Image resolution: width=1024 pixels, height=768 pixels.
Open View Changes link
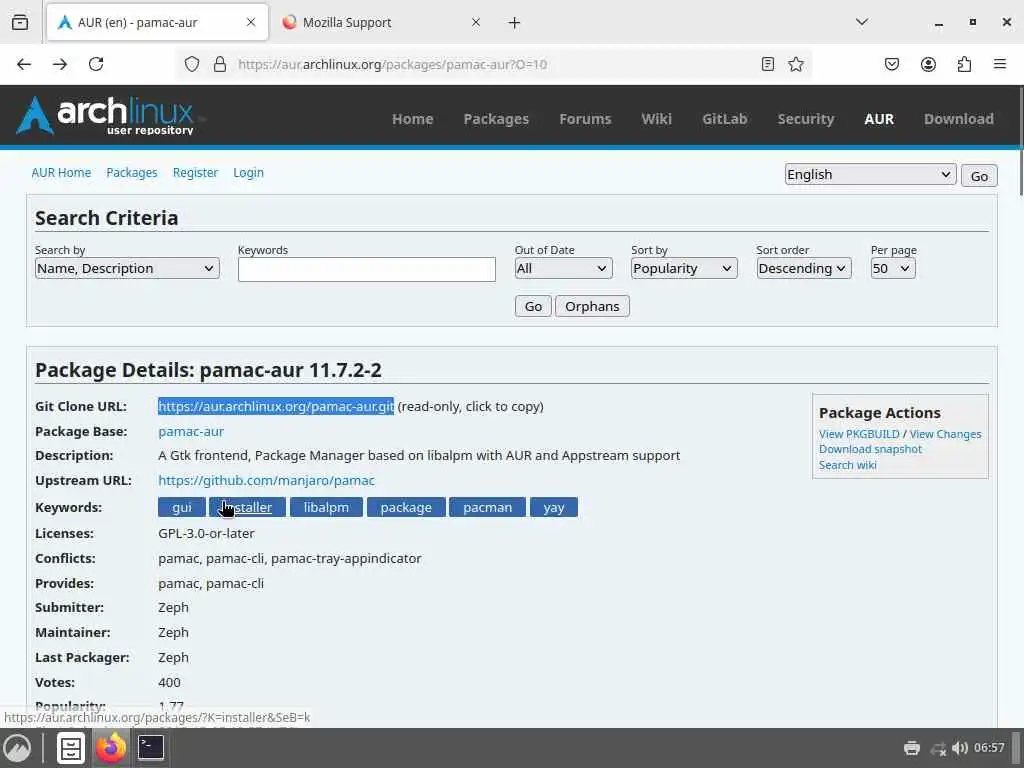tap(945, 434)
